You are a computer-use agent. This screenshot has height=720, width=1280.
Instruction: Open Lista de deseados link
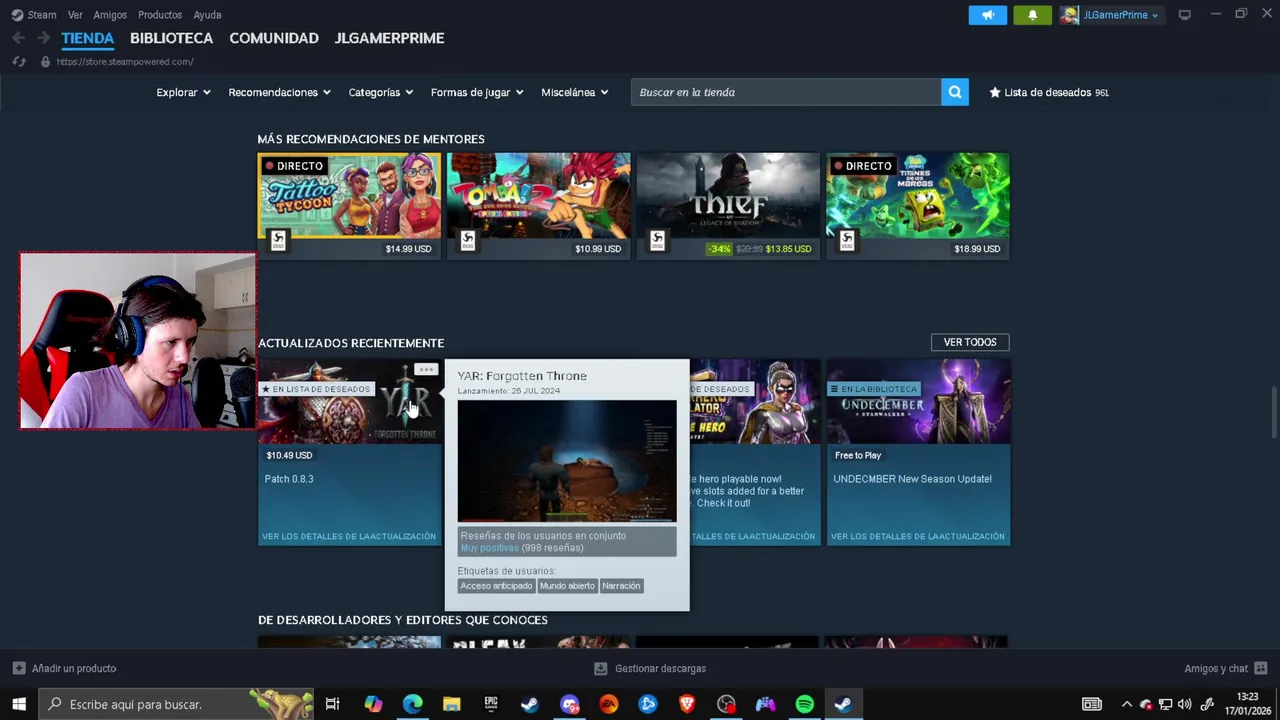pyautogui.click(x=1049, y=92)
